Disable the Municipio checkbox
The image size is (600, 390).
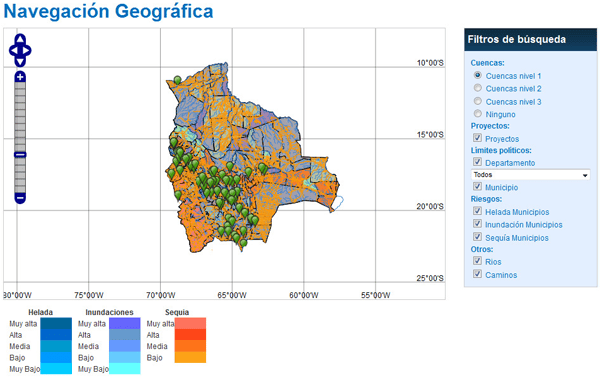(x=477, y=186)
